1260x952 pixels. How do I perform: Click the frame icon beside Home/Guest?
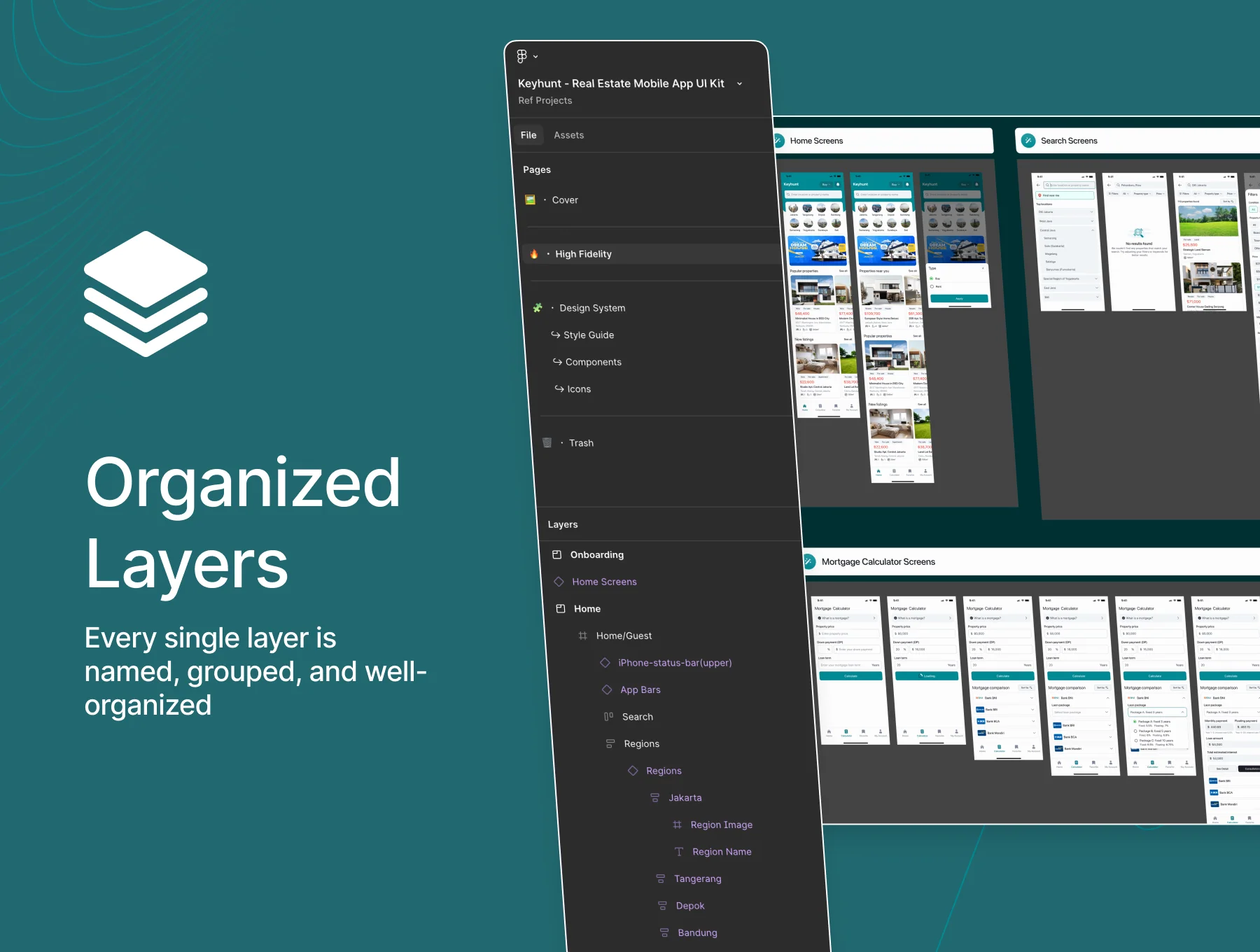click(x=582, y=636)
